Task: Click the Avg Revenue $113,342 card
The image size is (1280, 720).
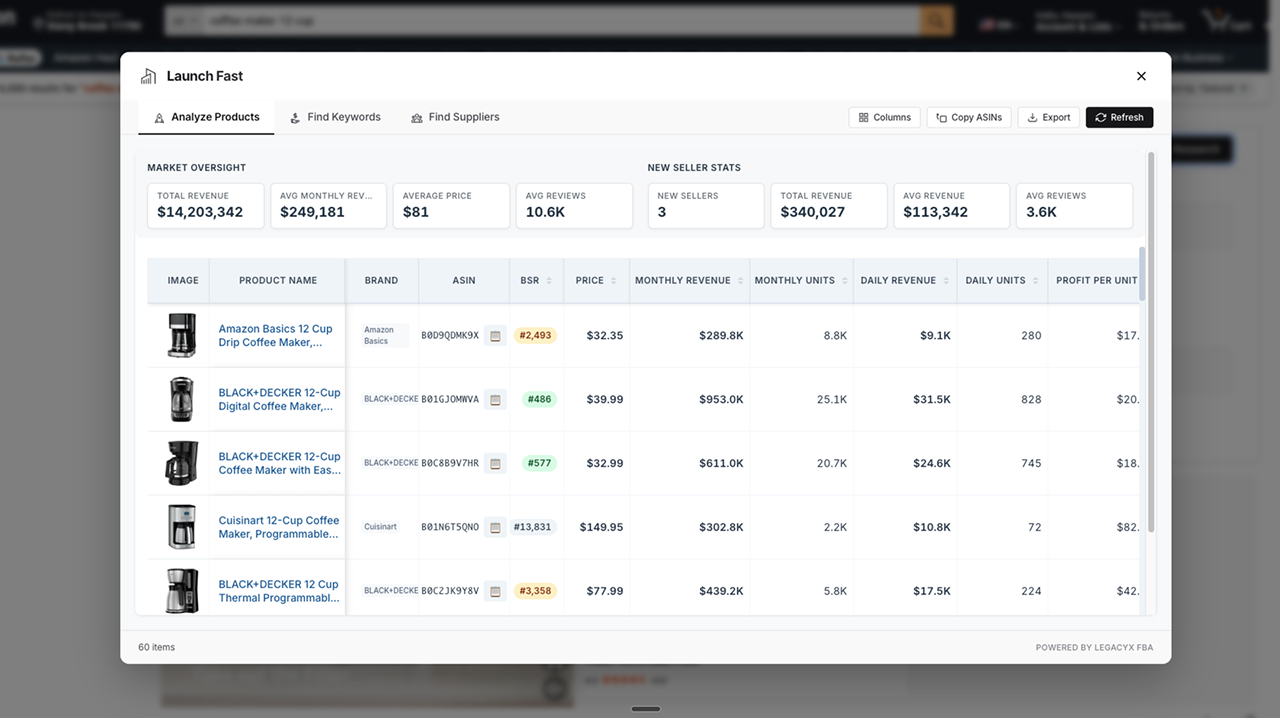Action: [x=951, y=205]
